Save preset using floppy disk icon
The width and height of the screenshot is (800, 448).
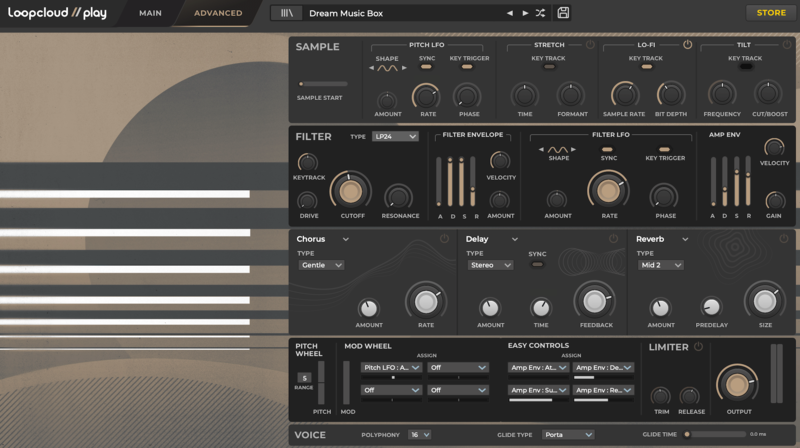pyautogui.click(x=563, y=13)
